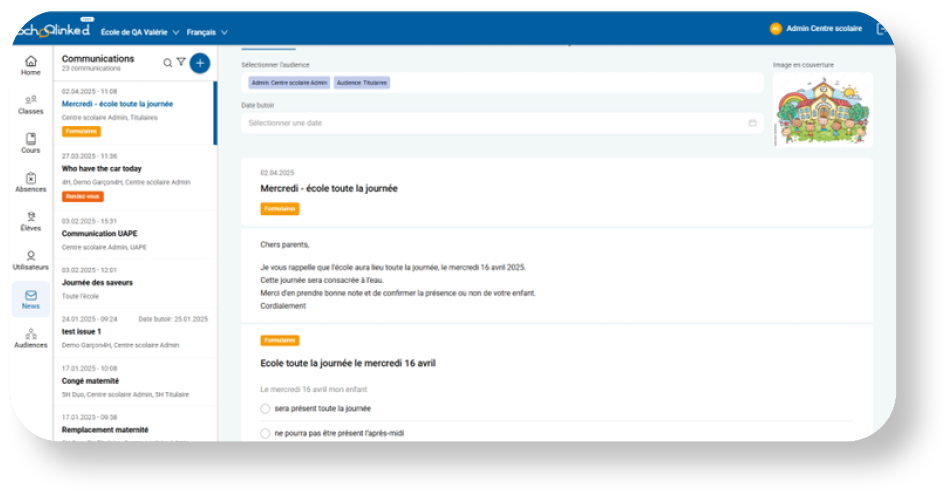Image resolution: width=951 pixels, height=496 pixels.
Task: Add a new communication with plus button
Action: (x=200, y=63)
